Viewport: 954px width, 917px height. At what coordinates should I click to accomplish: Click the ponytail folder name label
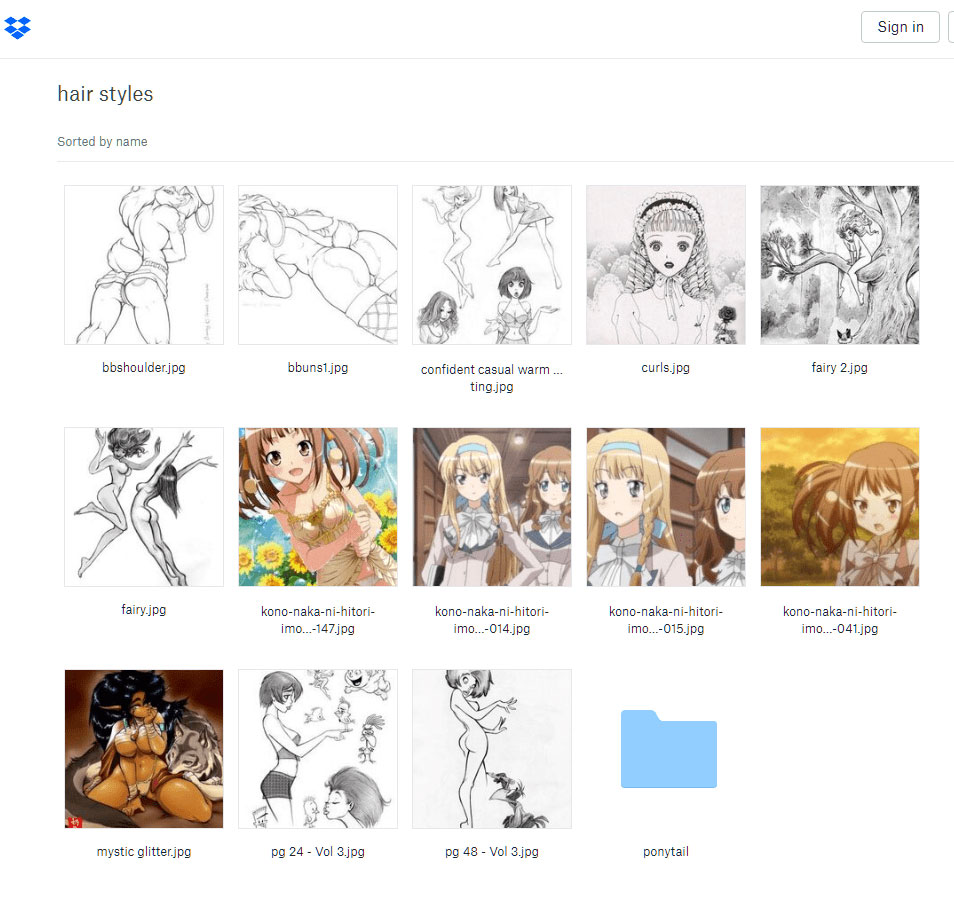click(x=665, y=852)
